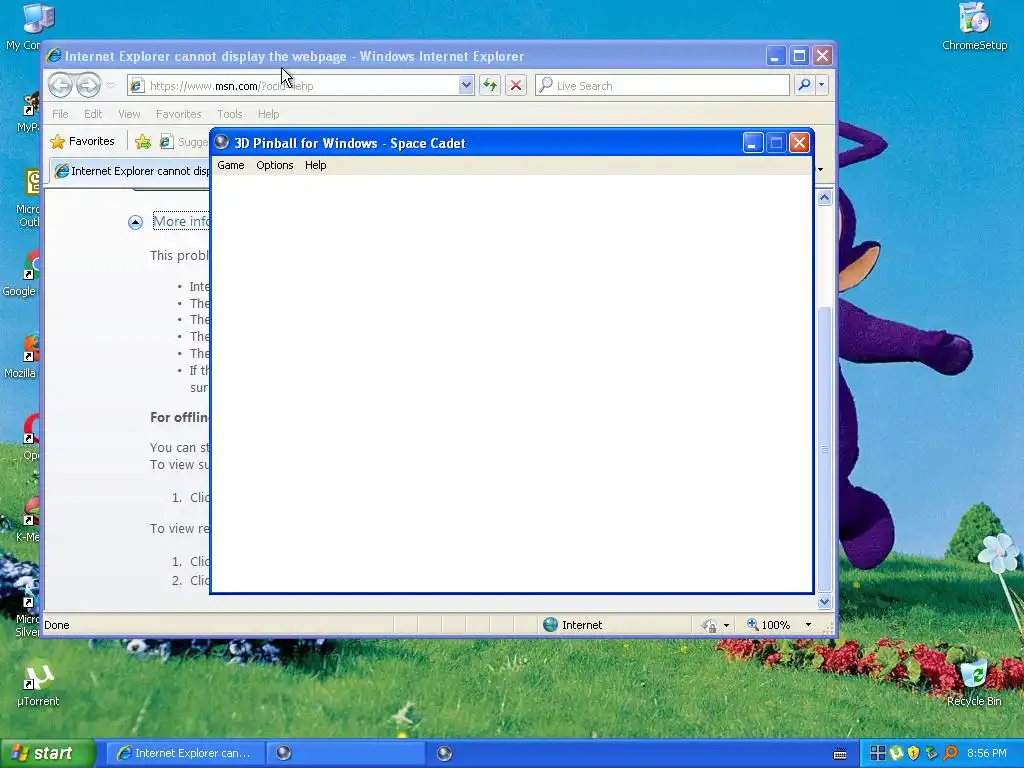Click the 'More info' link on the error page
The height and width of the screenshot is (768, 1024).
click(181, 221)
